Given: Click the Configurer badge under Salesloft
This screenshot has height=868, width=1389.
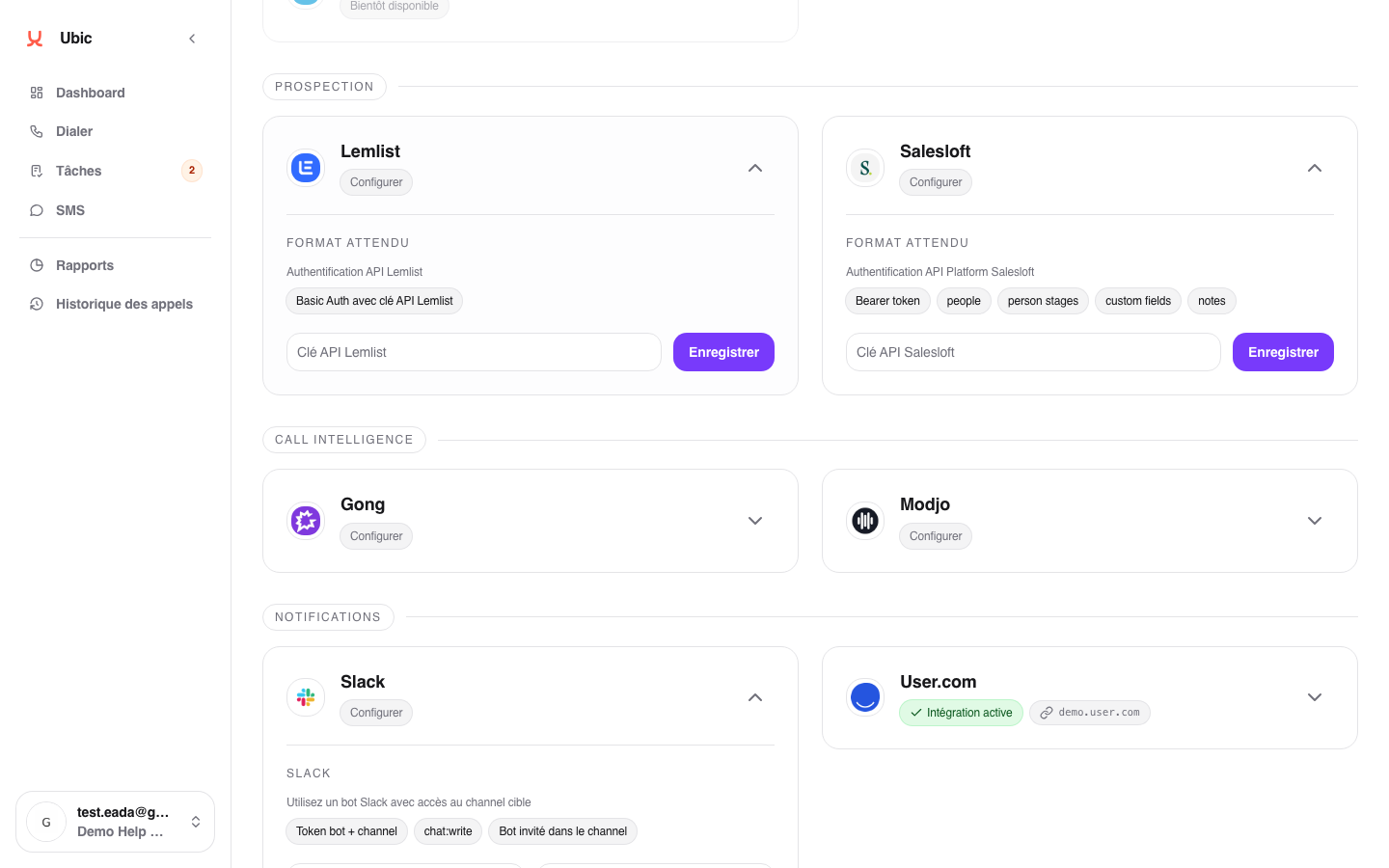Looking at the screenshot, I should pyautogui.click(x=936, y=182).
